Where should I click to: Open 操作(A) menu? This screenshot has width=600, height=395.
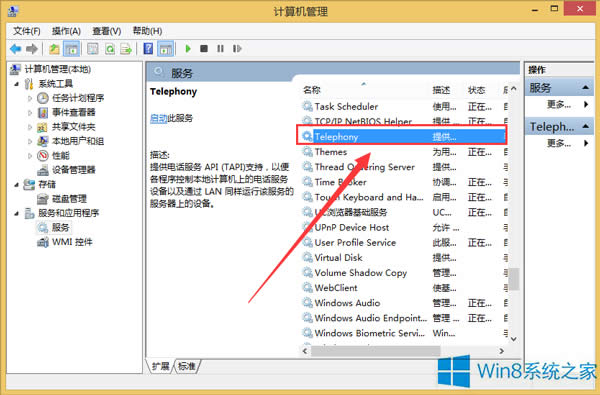tap(66, 31)
